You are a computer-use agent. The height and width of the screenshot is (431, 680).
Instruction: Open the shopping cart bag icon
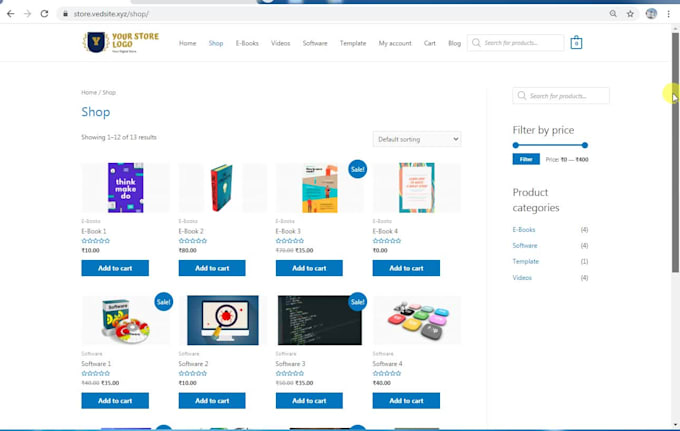(576, 42)
